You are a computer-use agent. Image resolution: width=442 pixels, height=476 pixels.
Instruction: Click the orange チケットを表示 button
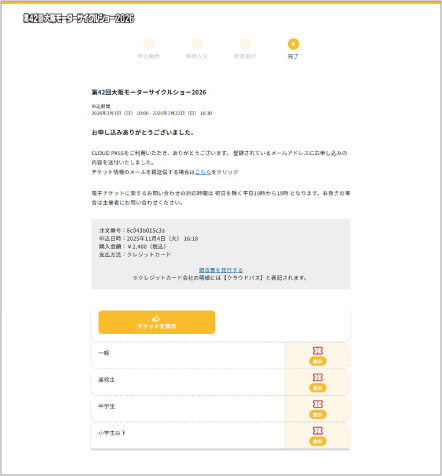157,322
